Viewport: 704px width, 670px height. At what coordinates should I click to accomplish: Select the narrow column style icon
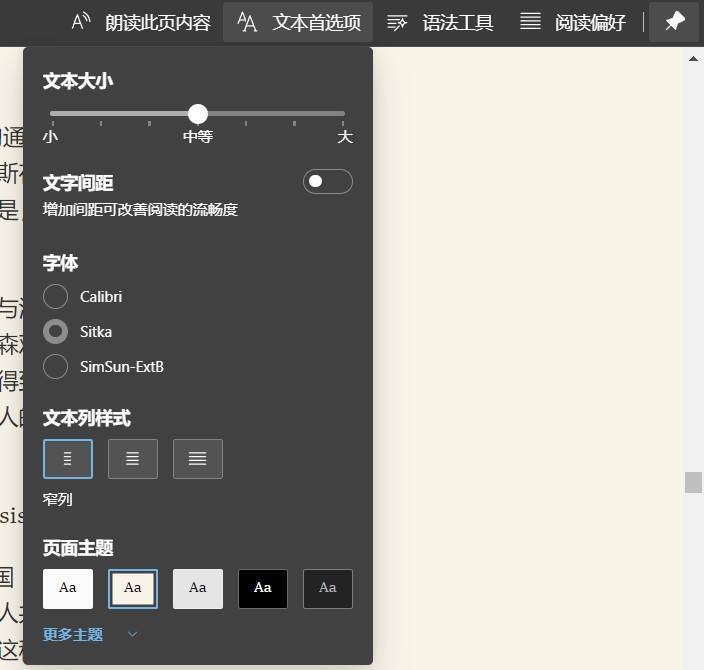68,459
